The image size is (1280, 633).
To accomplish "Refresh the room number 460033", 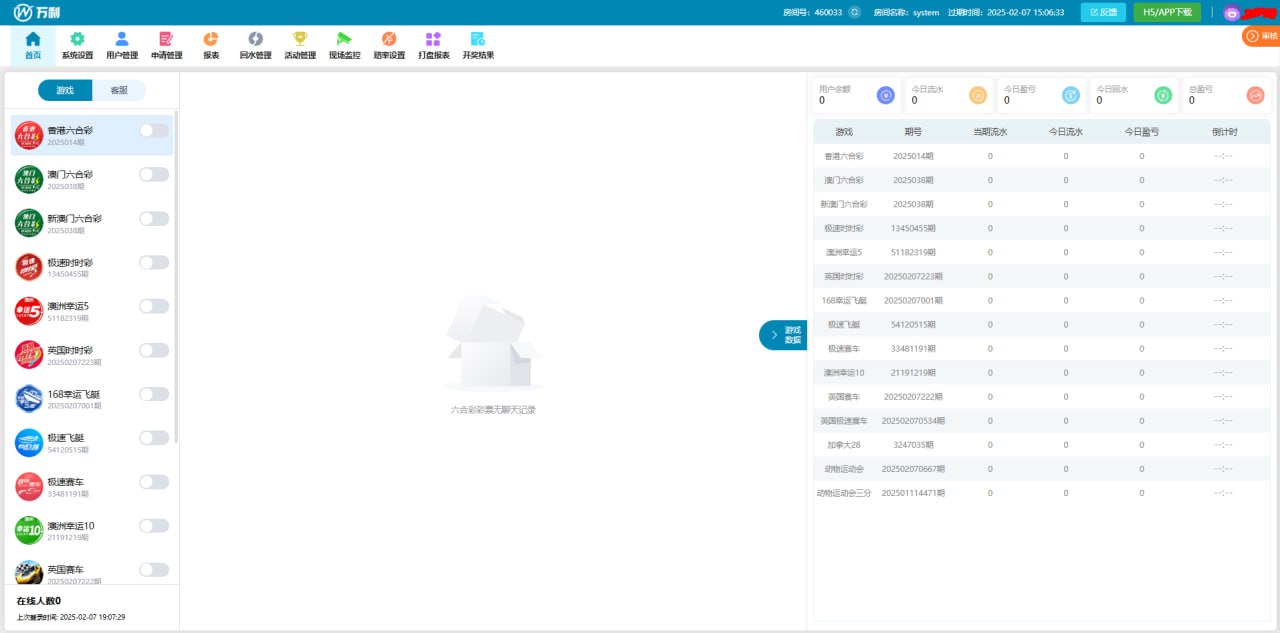I will [854, 13].
